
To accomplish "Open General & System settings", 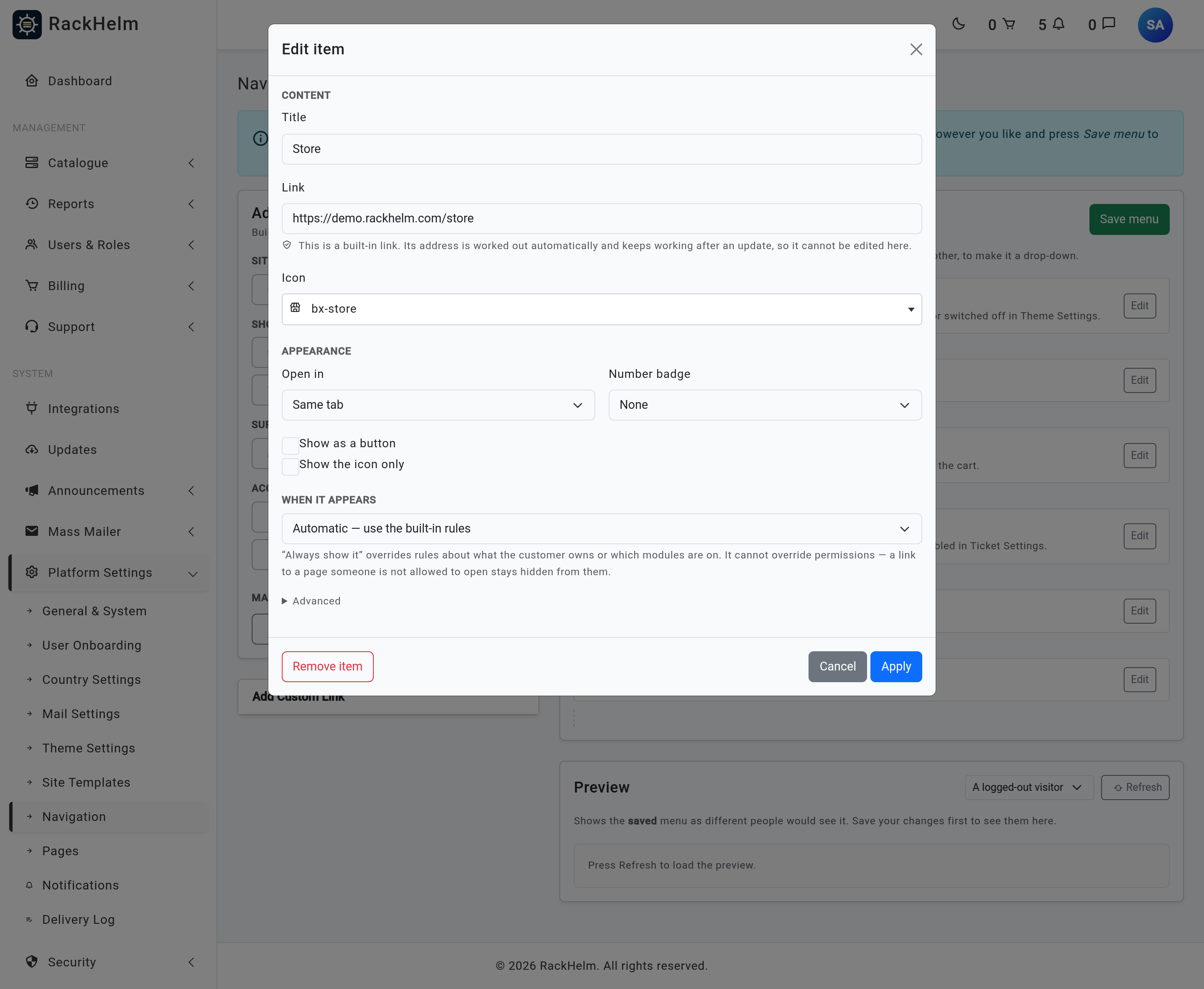I will pos(94,611).
